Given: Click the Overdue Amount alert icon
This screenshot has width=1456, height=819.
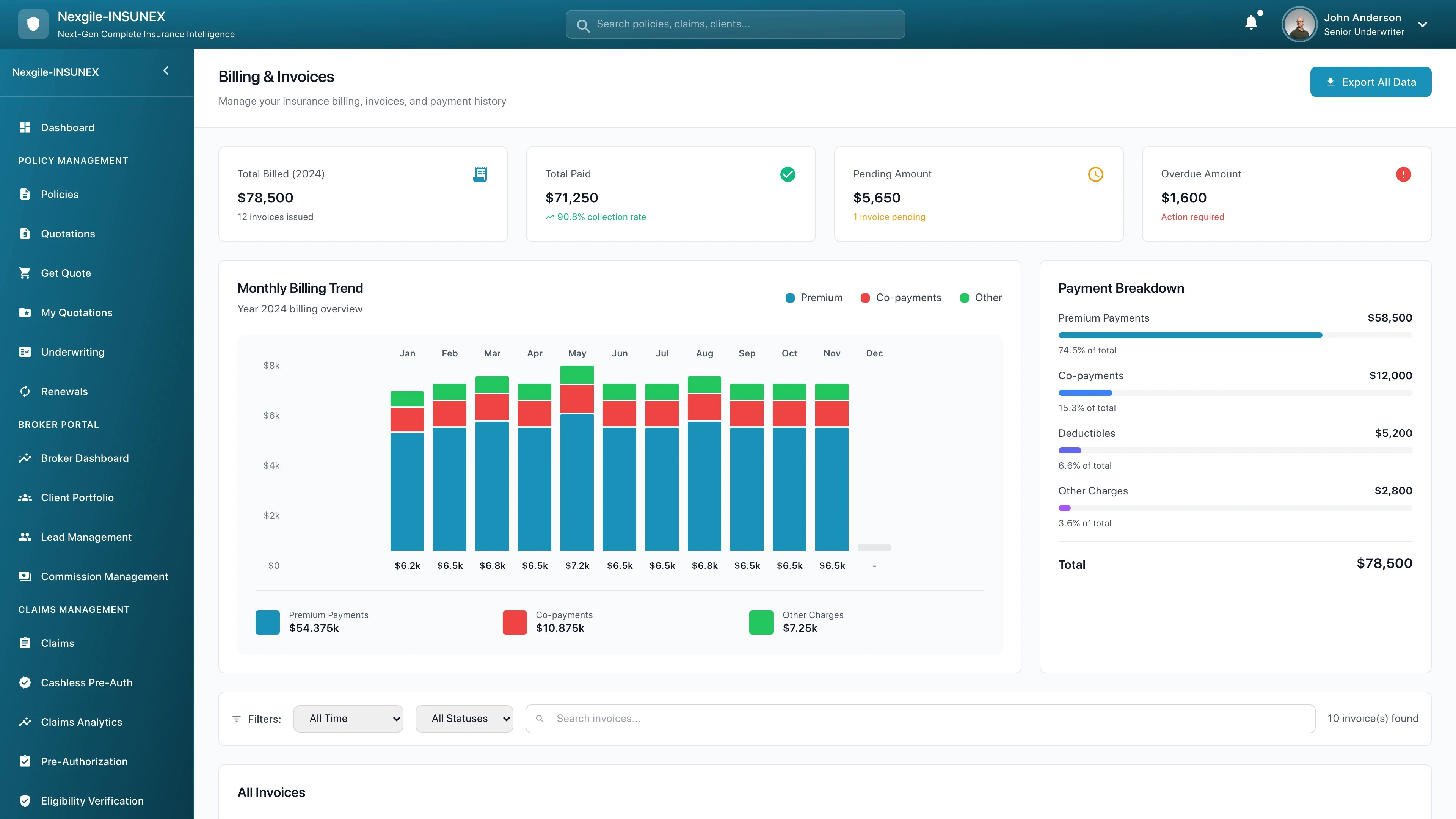Looking at the screenshot, I should click(1404, 174).
